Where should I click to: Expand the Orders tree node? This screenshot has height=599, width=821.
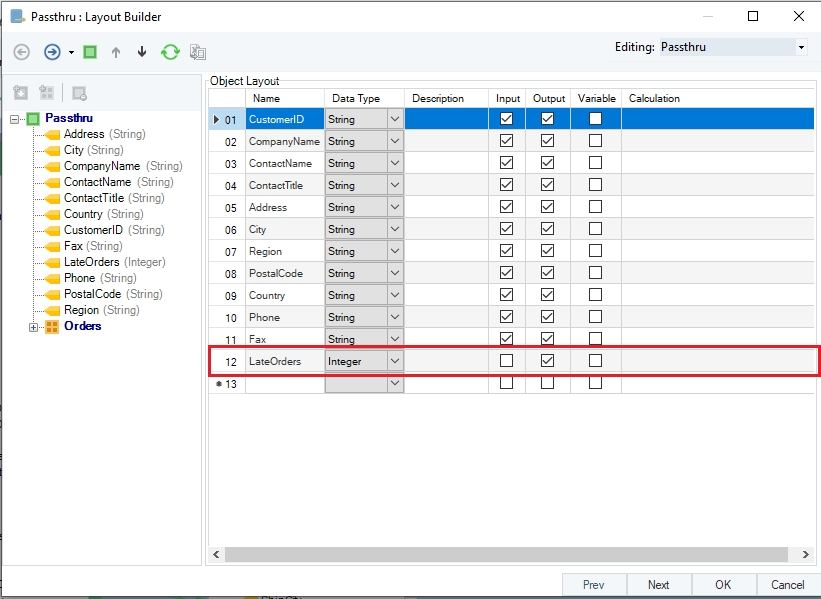[33, 326]
